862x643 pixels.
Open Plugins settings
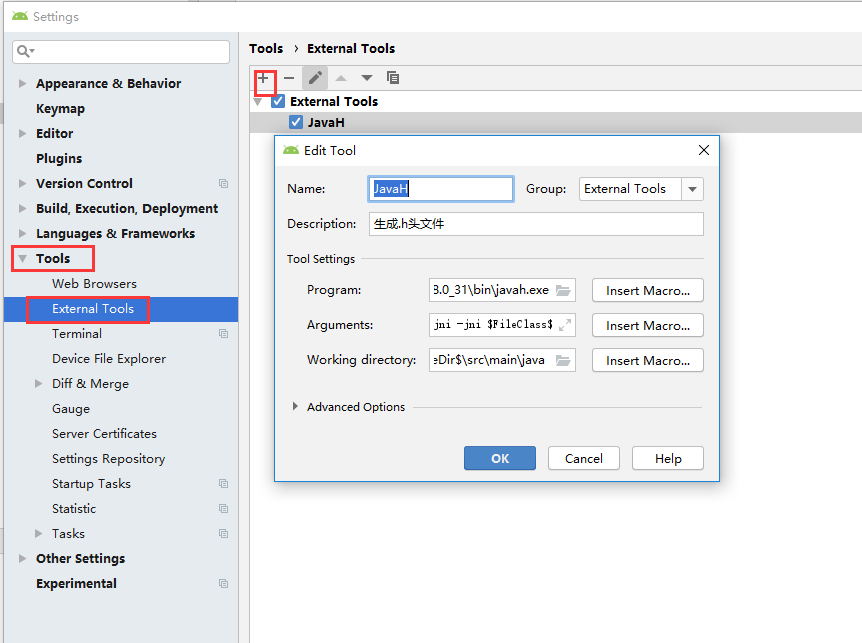point(59,159)
